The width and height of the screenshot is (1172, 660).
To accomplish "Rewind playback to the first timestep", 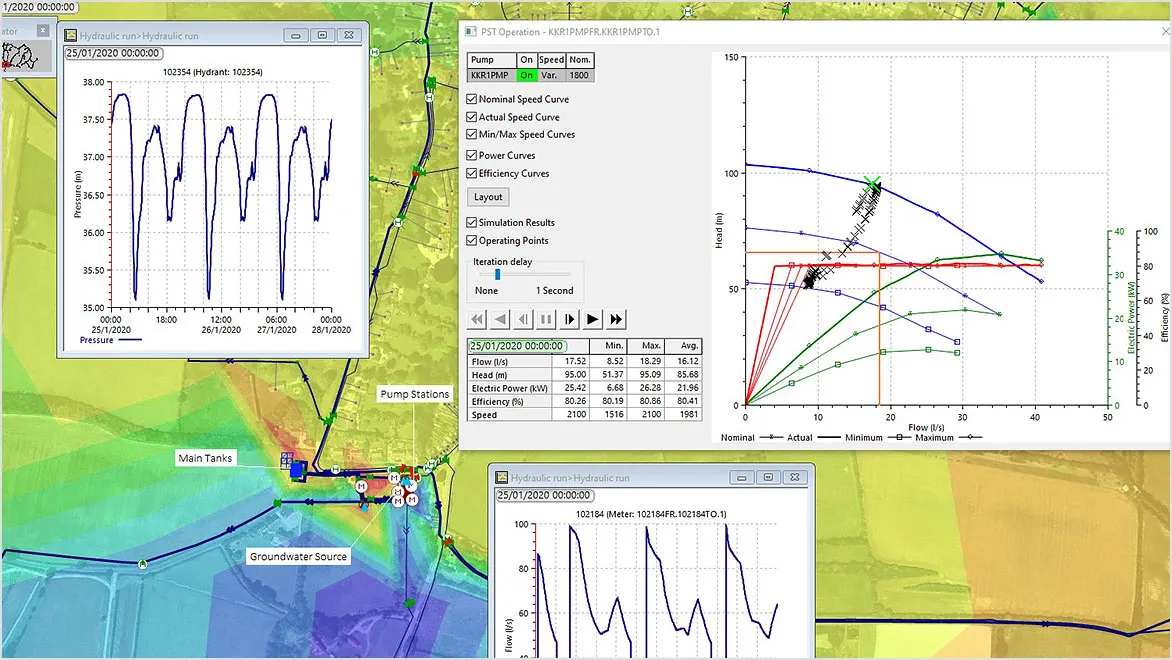I will pos(477,319).
